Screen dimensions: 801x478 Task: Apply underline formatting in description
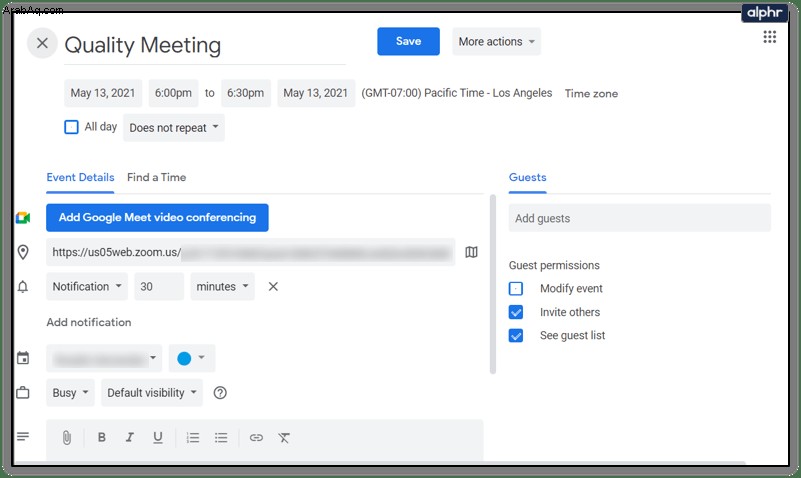(158, 438)
